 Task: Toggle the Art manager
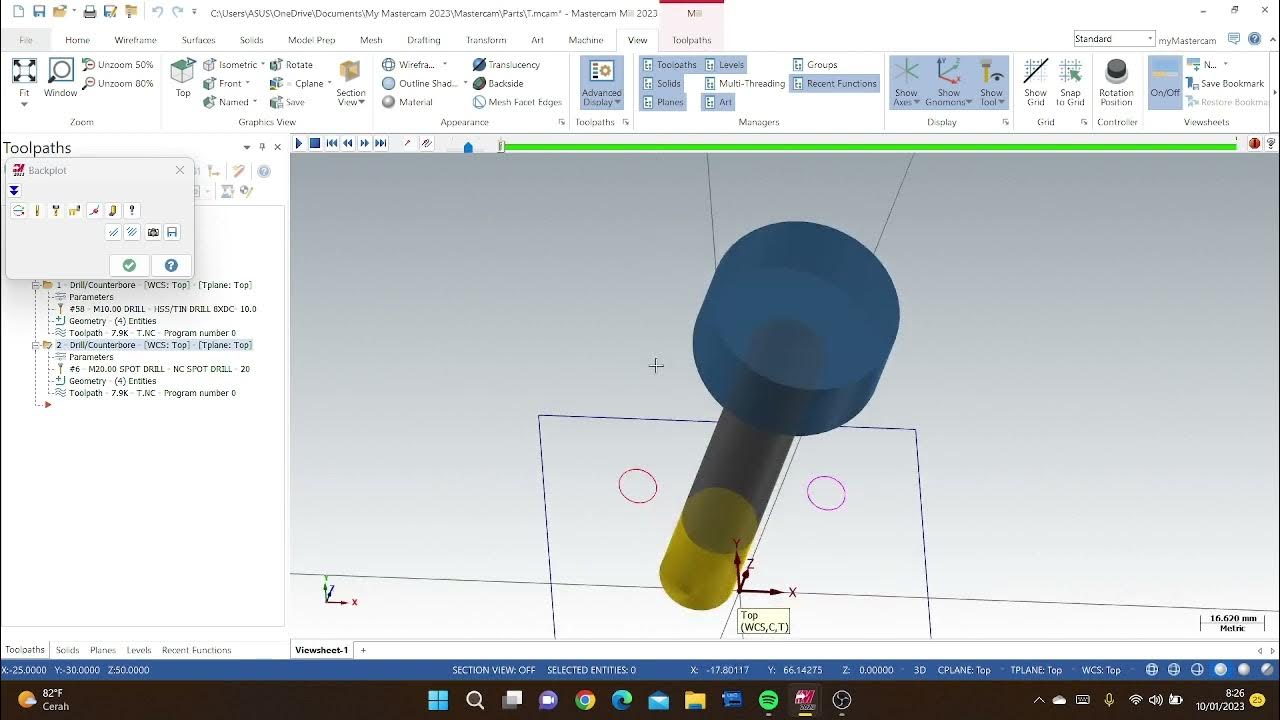[718, 102]
